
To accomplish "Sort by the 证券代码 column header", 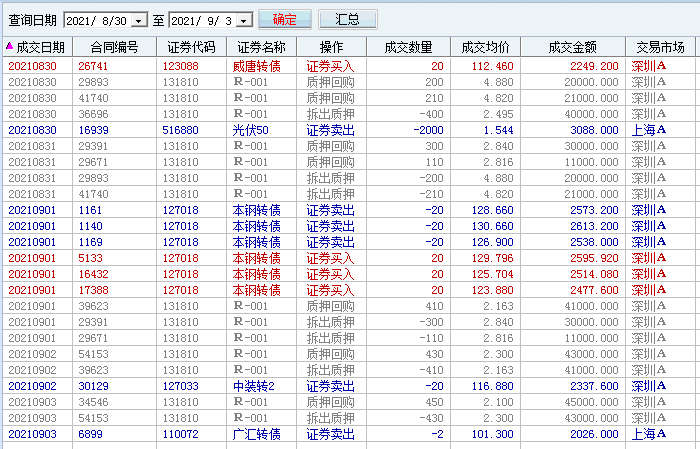I will click(191, 47).
